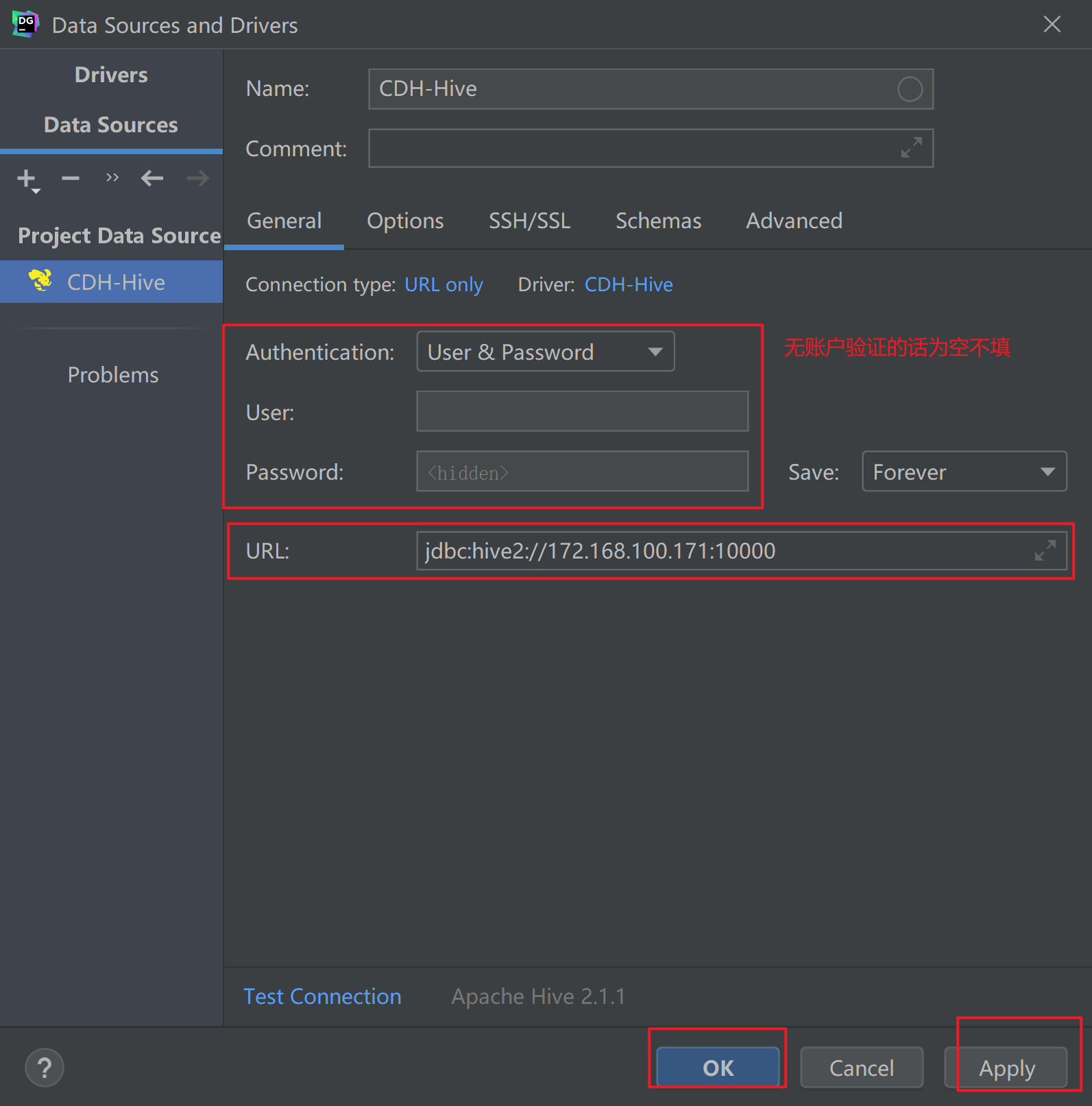Click the OK button
This screenshot has height=1106, width=1092.
[x=718, y=1068]
